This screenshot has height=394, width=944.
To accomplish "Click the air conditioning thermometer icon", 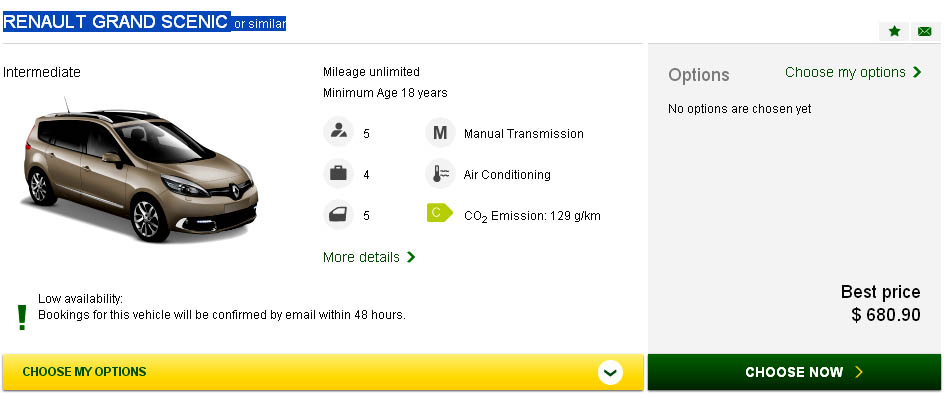I will [440, 174].
